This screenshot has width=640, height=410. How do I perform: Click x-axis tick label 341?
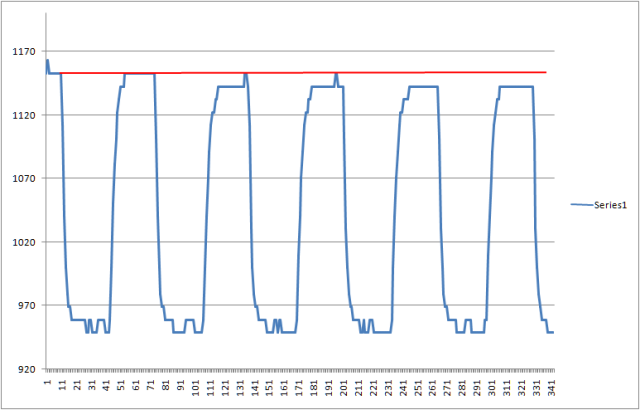click(x=550, y=385)
